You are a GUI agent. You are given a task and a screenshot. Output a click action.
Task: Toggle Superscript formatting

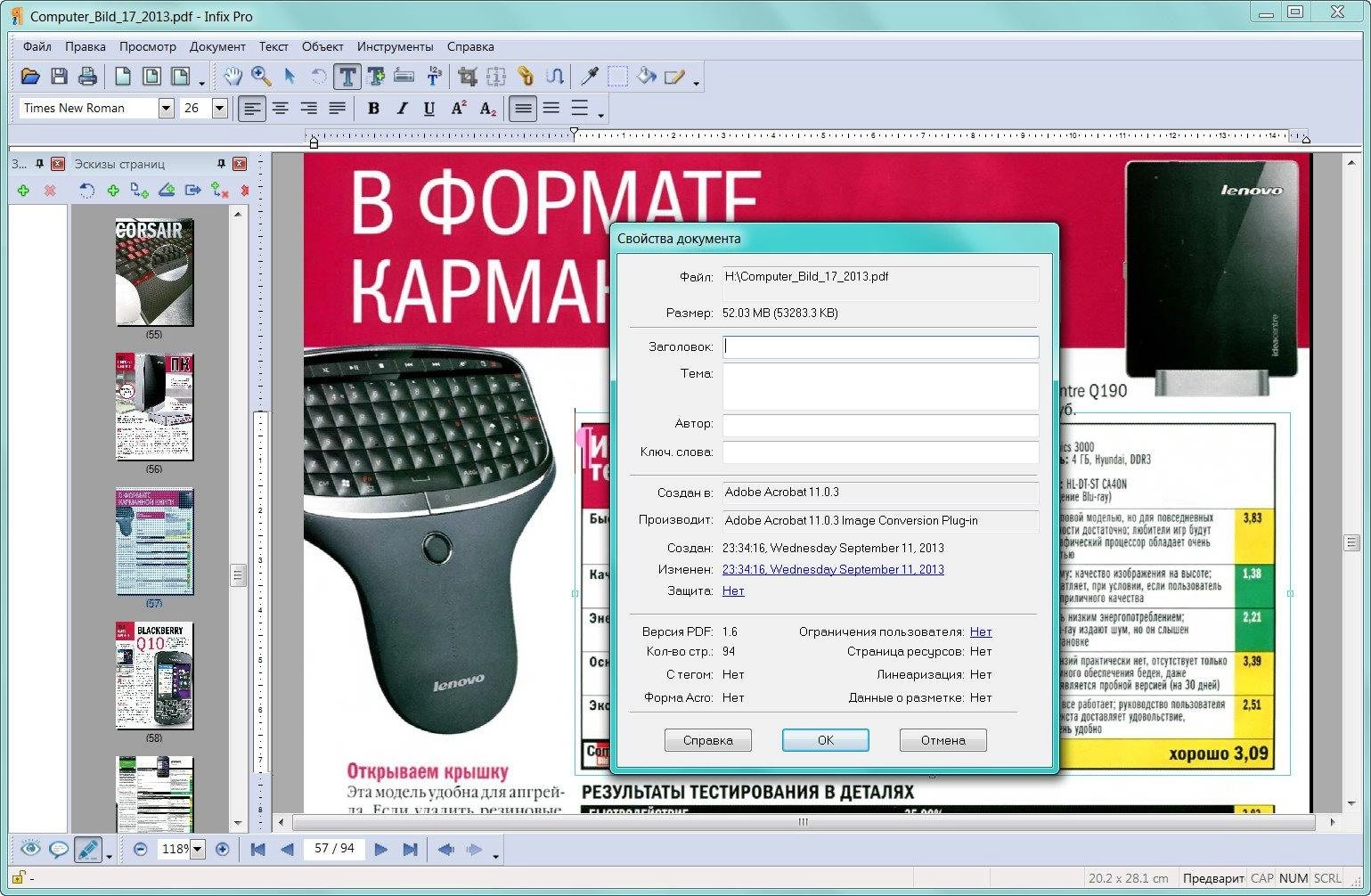[459, 109]
